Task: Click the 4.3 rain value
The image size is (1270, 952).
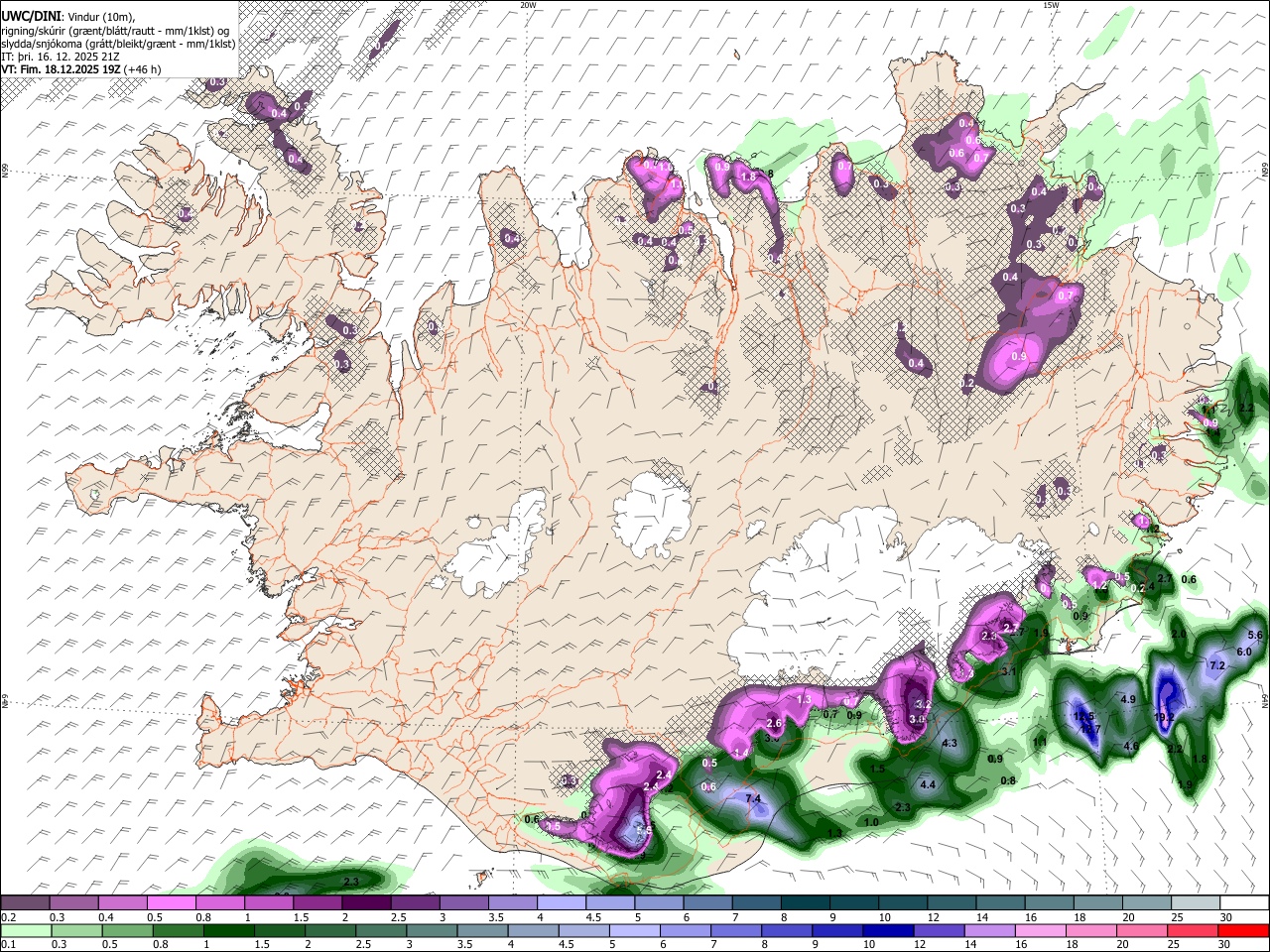Action: (x=949, y=743)
